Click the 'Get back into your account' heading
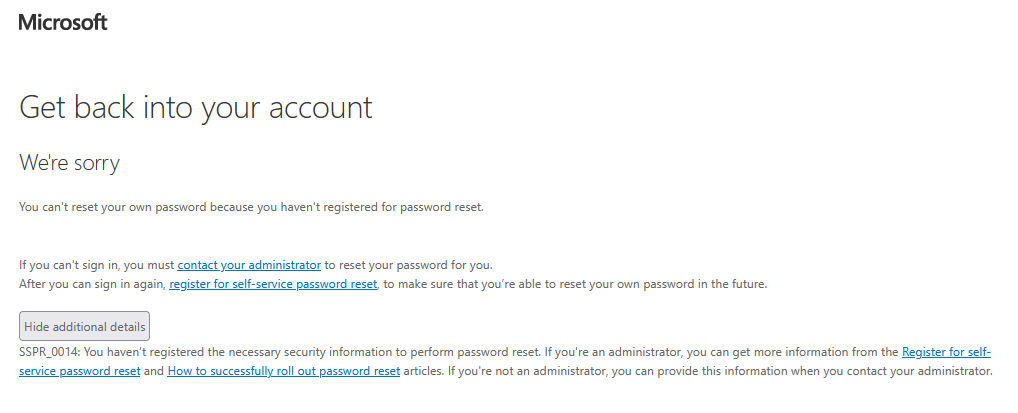This screenshot has width=1018, height=413. click(196, 107)
